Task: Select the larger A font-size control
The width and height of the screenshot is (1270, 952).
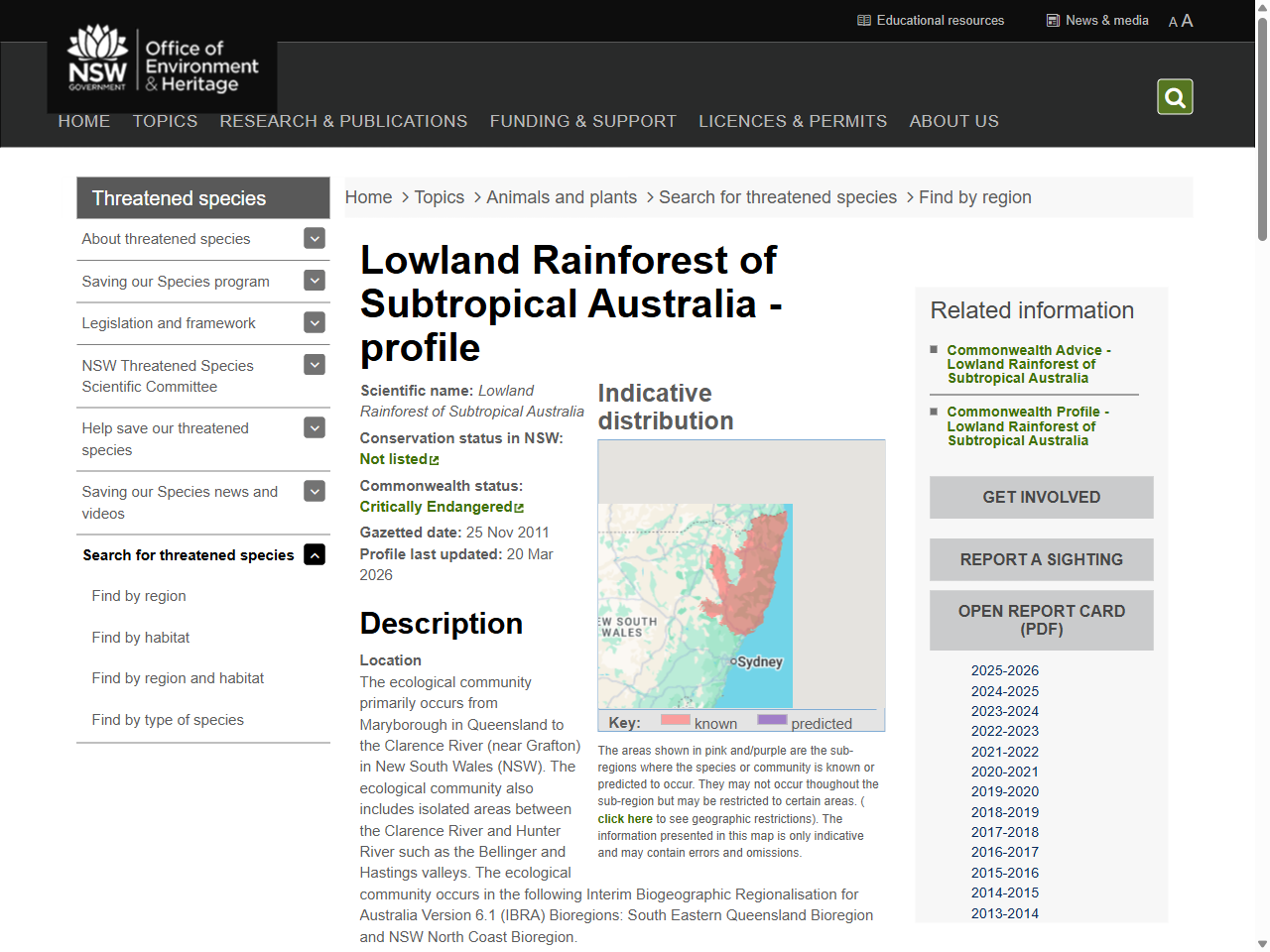Action: (x=1187, y=19)
